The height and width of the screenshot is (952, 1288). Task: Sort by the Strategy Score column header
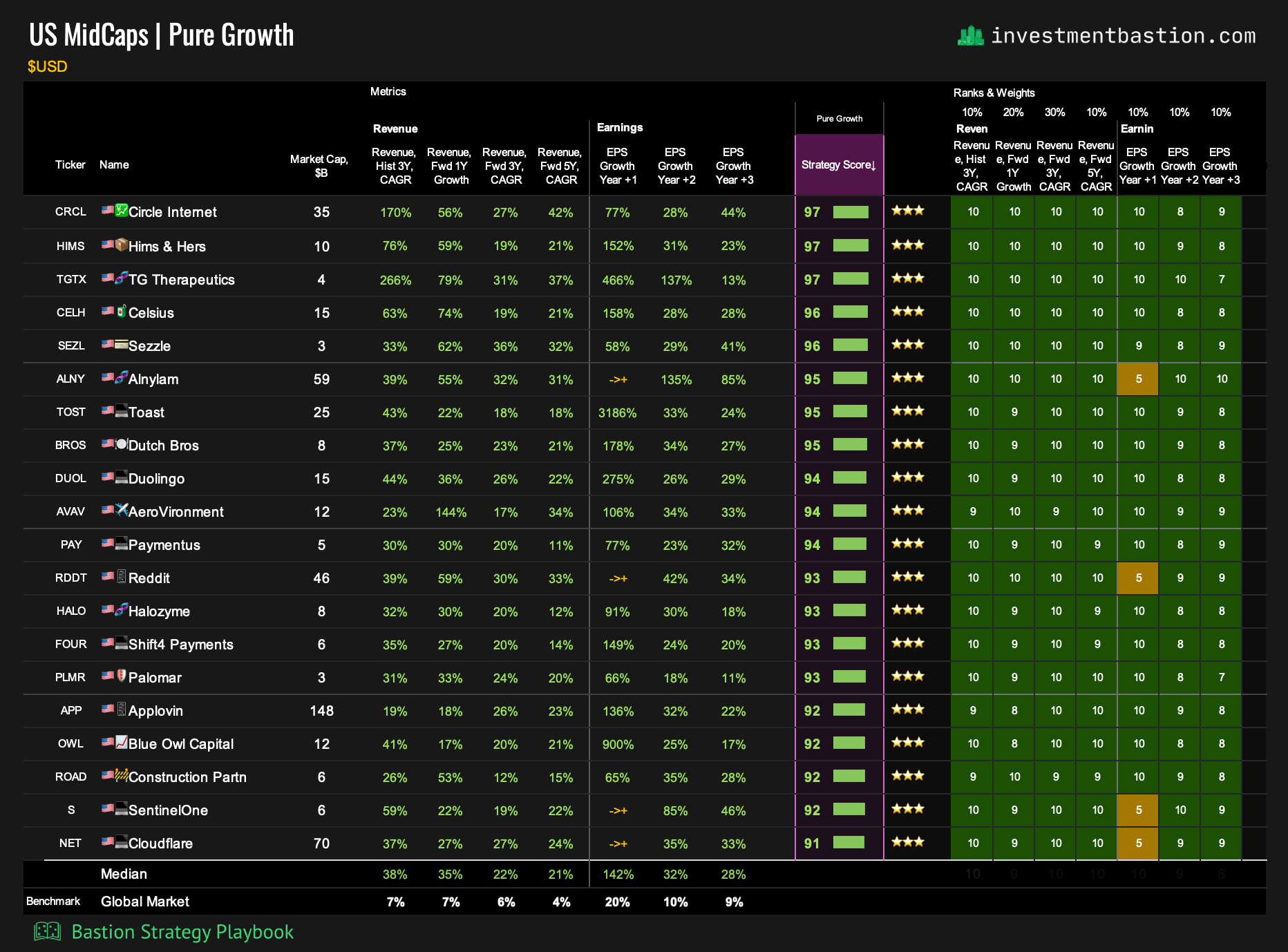(x=839, y=164)
